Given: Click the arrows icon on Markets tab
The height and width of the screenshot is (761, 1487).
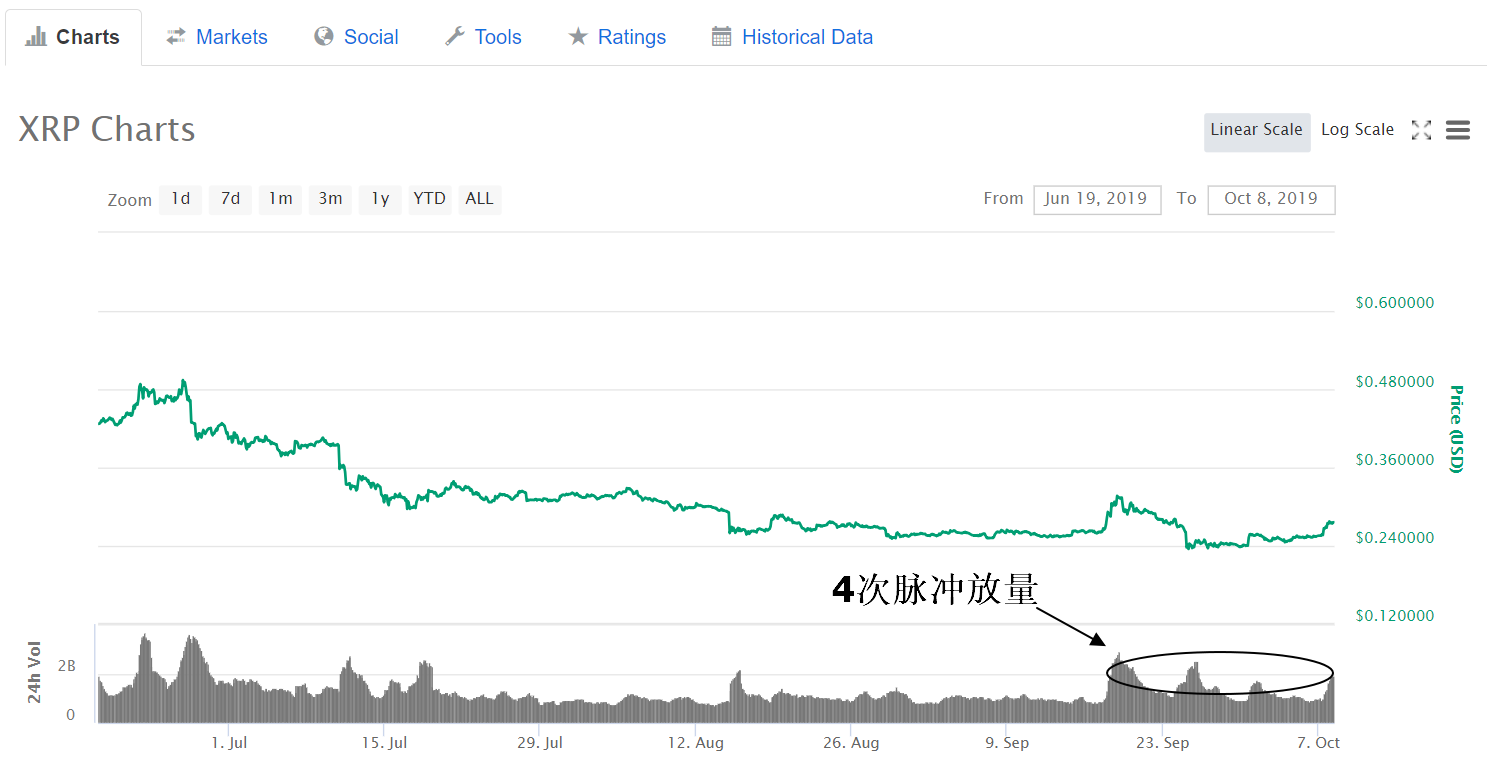Looking at the screenshot, I should [x=176, y=36].
